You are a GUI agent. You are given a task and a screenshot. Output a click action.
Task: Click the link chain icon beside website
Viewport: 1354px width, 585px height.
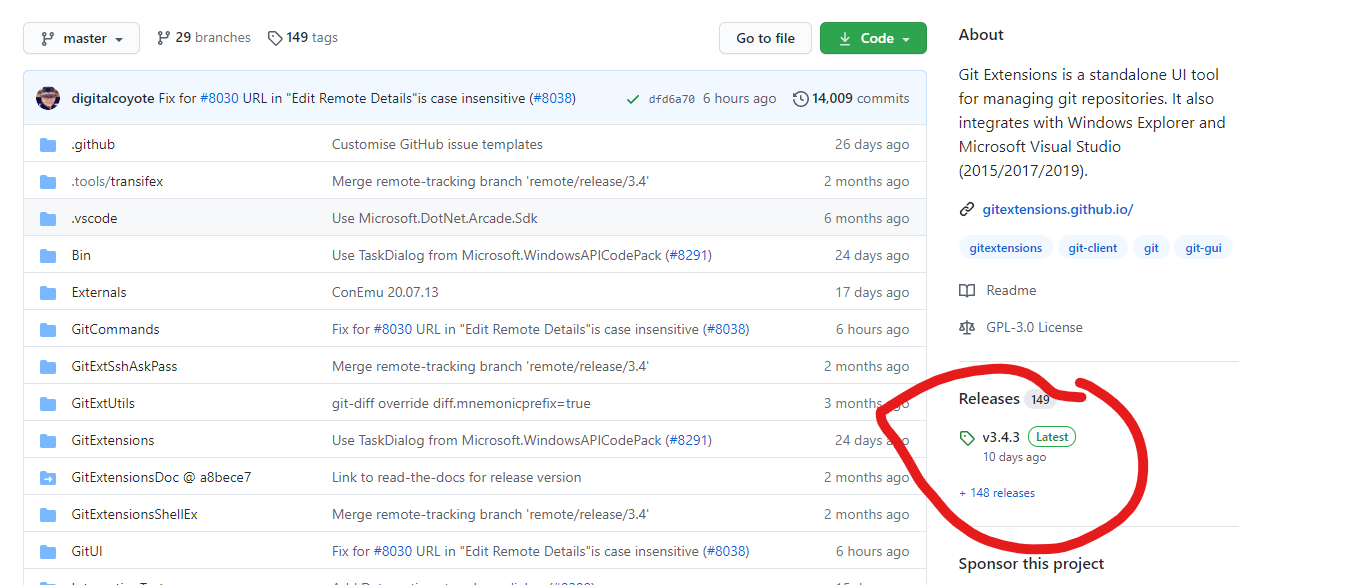point(966,209)
